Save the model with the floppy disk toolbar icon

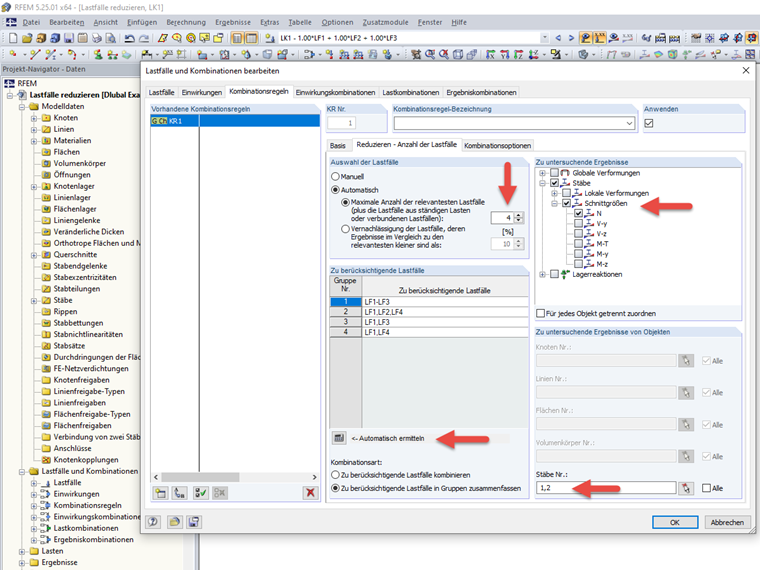pos(69,38)
